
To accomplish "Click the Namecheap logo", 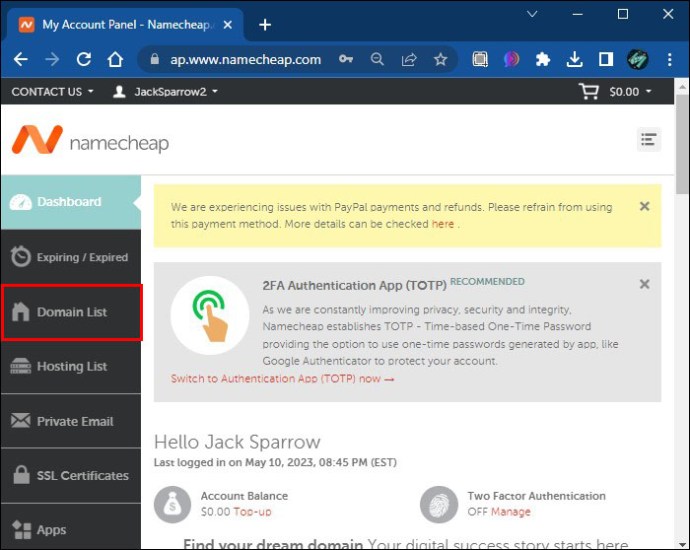I will coord(90,142).
